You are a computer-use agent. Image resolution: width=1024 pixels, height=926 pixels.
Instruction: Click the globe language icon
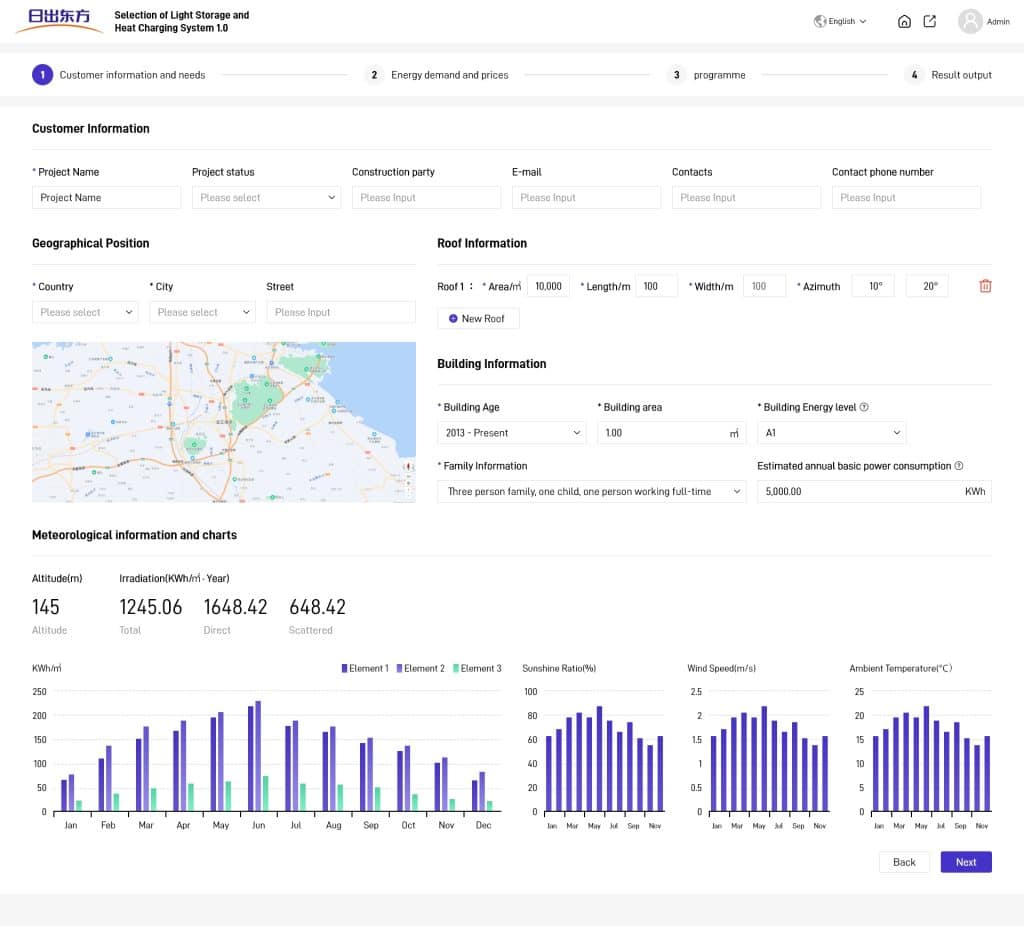point(820,21)
